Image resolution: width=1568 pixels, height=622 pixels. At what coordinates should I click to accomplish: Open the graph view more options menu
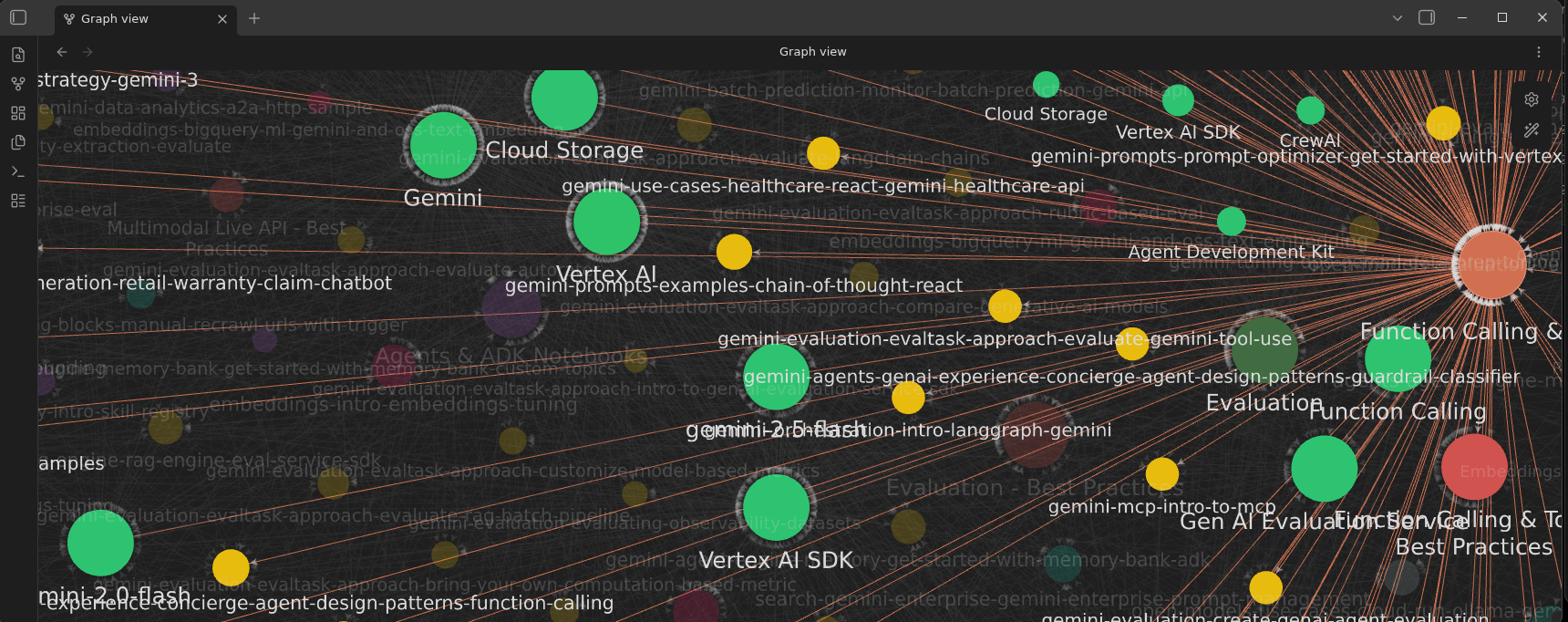coord(1539,52)
